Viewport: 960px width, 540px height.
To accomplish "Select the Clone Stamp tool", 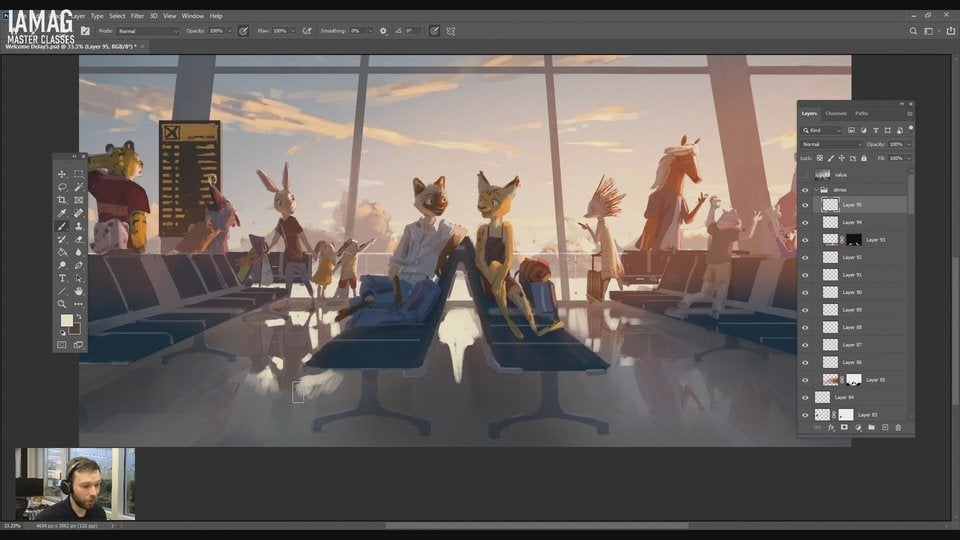I will [79, 226].
